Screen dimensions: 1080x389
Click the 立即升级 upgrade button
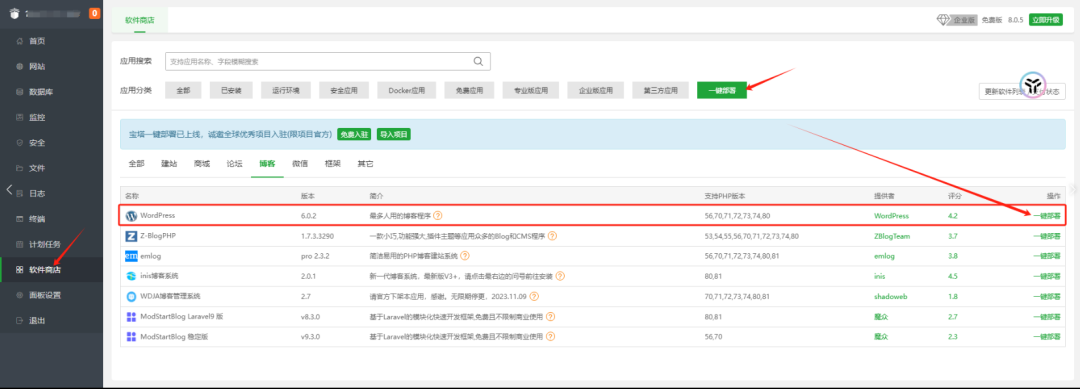coord(1046,20)
